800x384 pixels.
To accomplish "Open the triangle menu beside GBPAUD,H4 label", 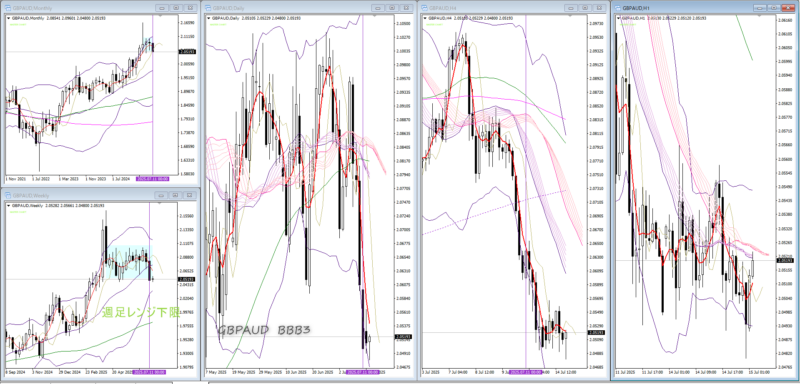I will point(425,18).
